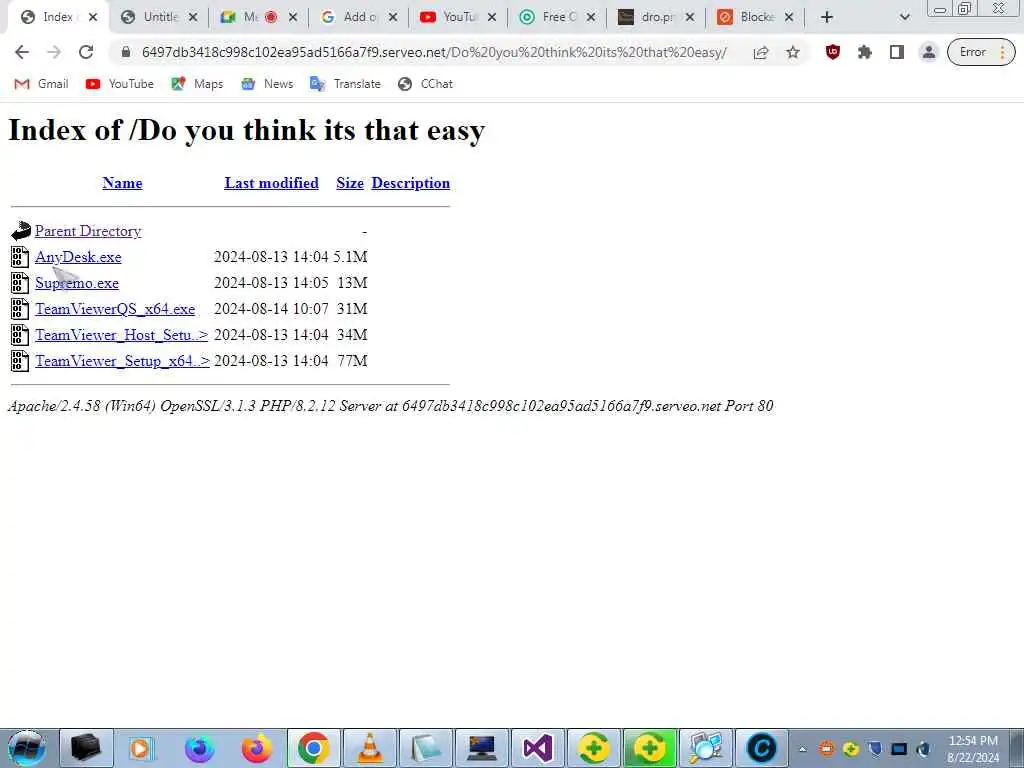
Task: Open a new tab with the plus button
Action: pyautogui.click(x=827, y=18)
